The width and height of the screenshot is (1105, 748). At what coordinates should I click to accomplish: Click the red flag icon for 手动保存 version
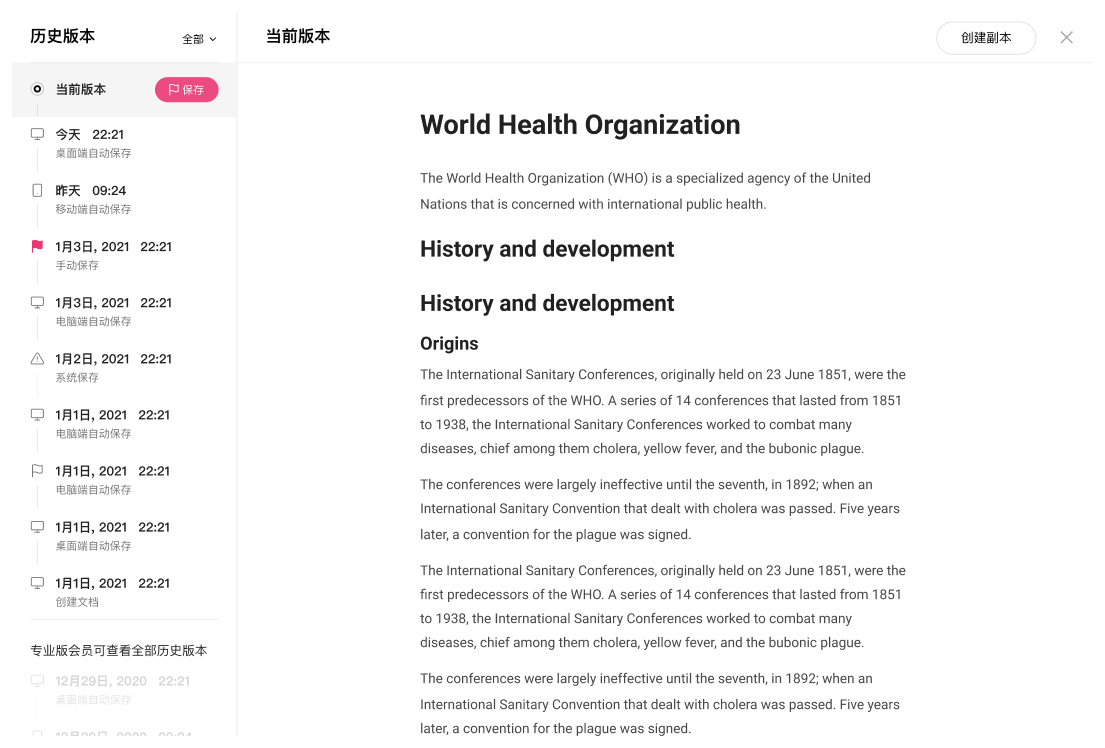(x=37, y=246)
